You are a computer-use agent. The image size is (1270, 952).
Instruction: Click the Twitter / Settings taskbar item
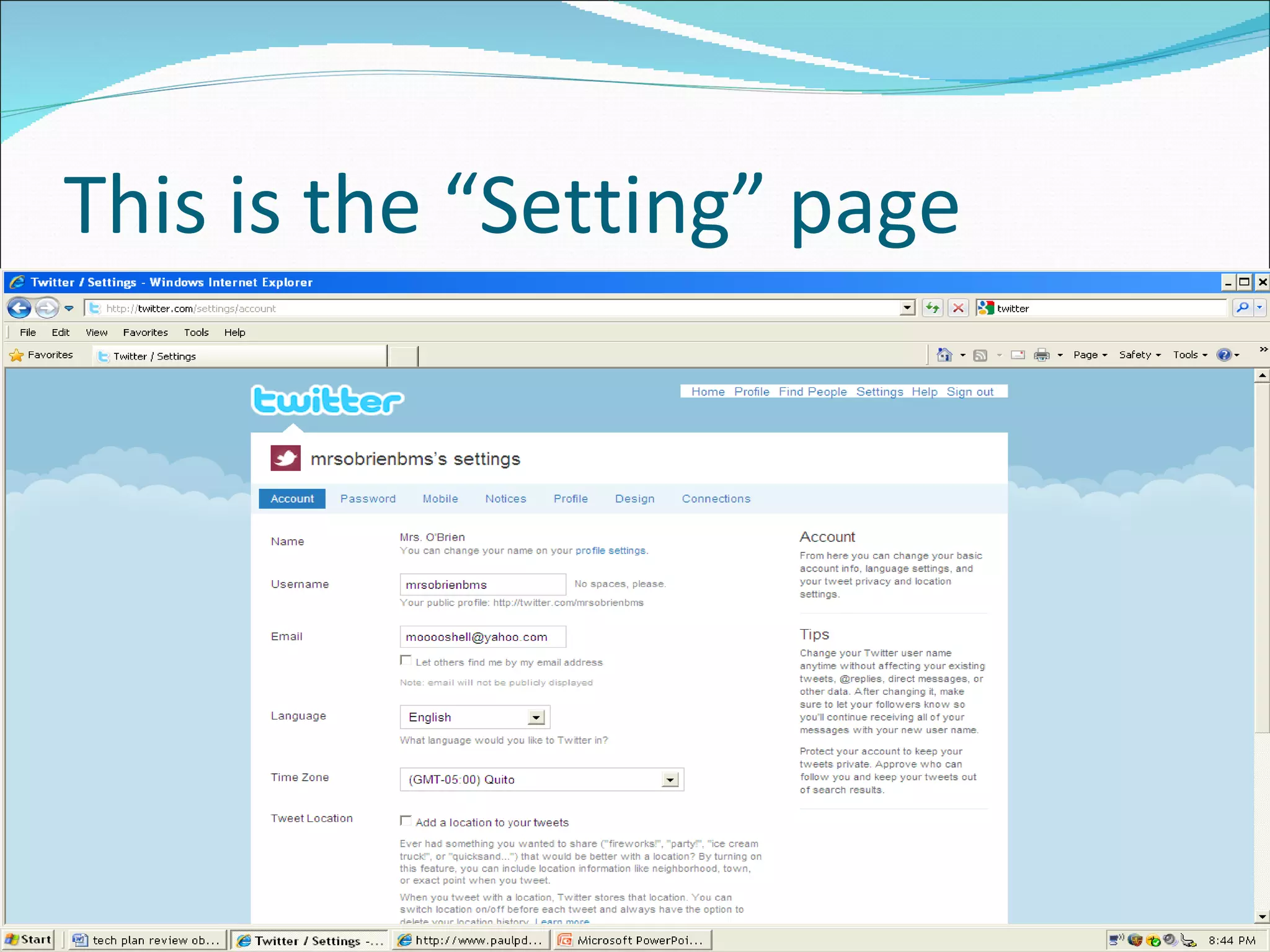[x=310, y=940]
